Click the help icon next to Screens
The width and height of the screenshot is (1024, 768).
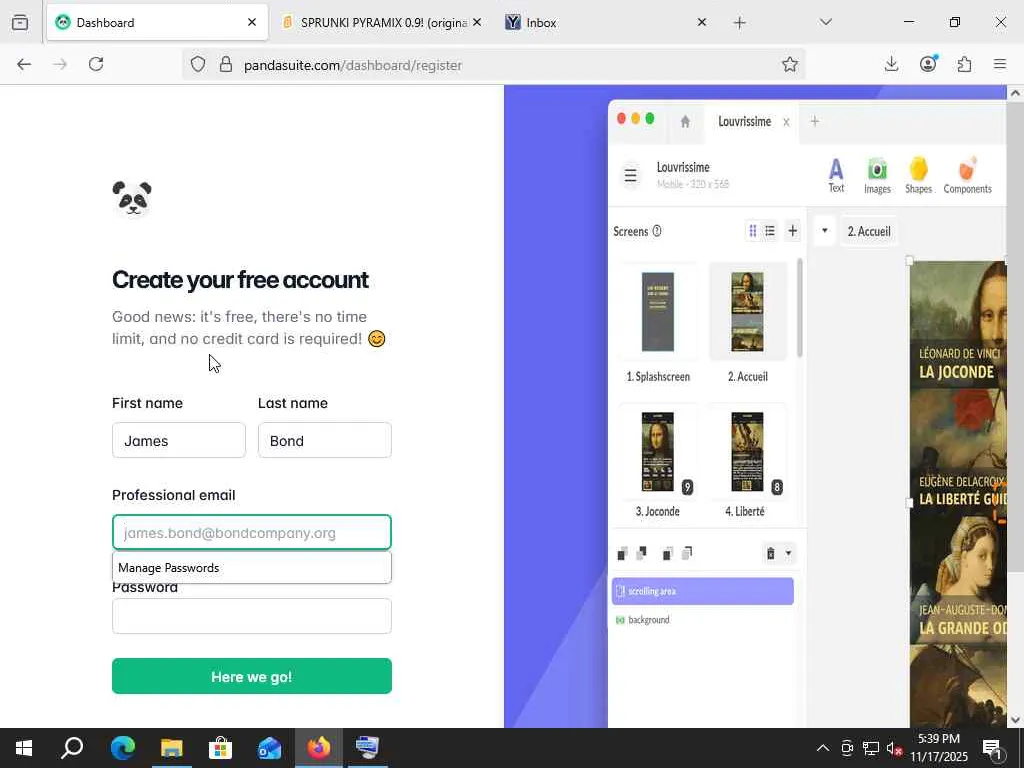[x=657, y=231]
